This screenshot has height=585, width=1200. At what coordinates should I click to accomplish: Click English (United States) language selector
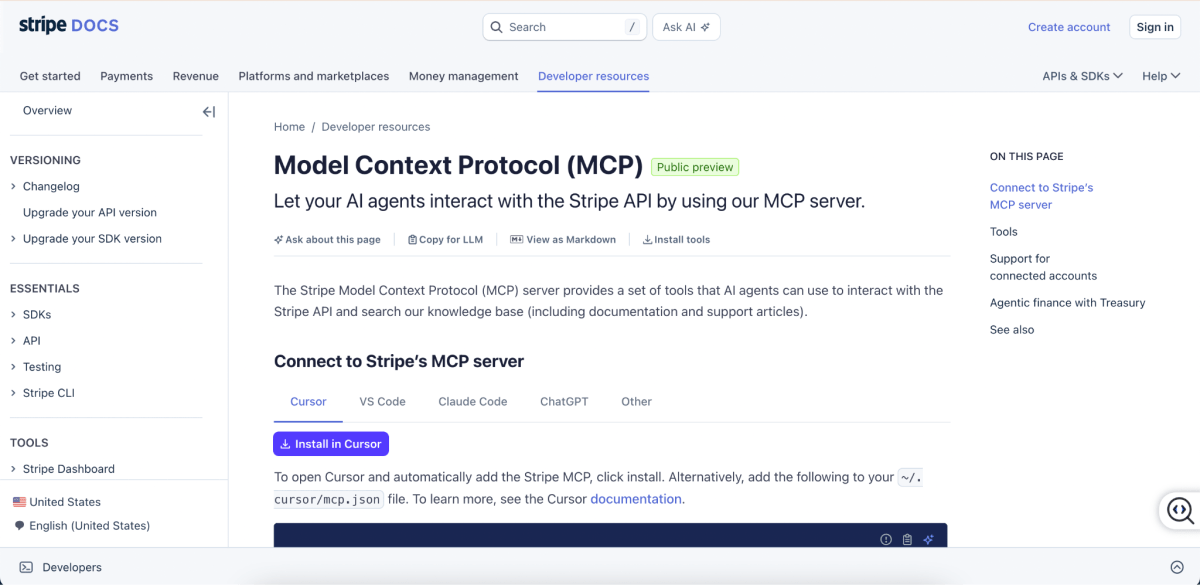click(90, 526)
